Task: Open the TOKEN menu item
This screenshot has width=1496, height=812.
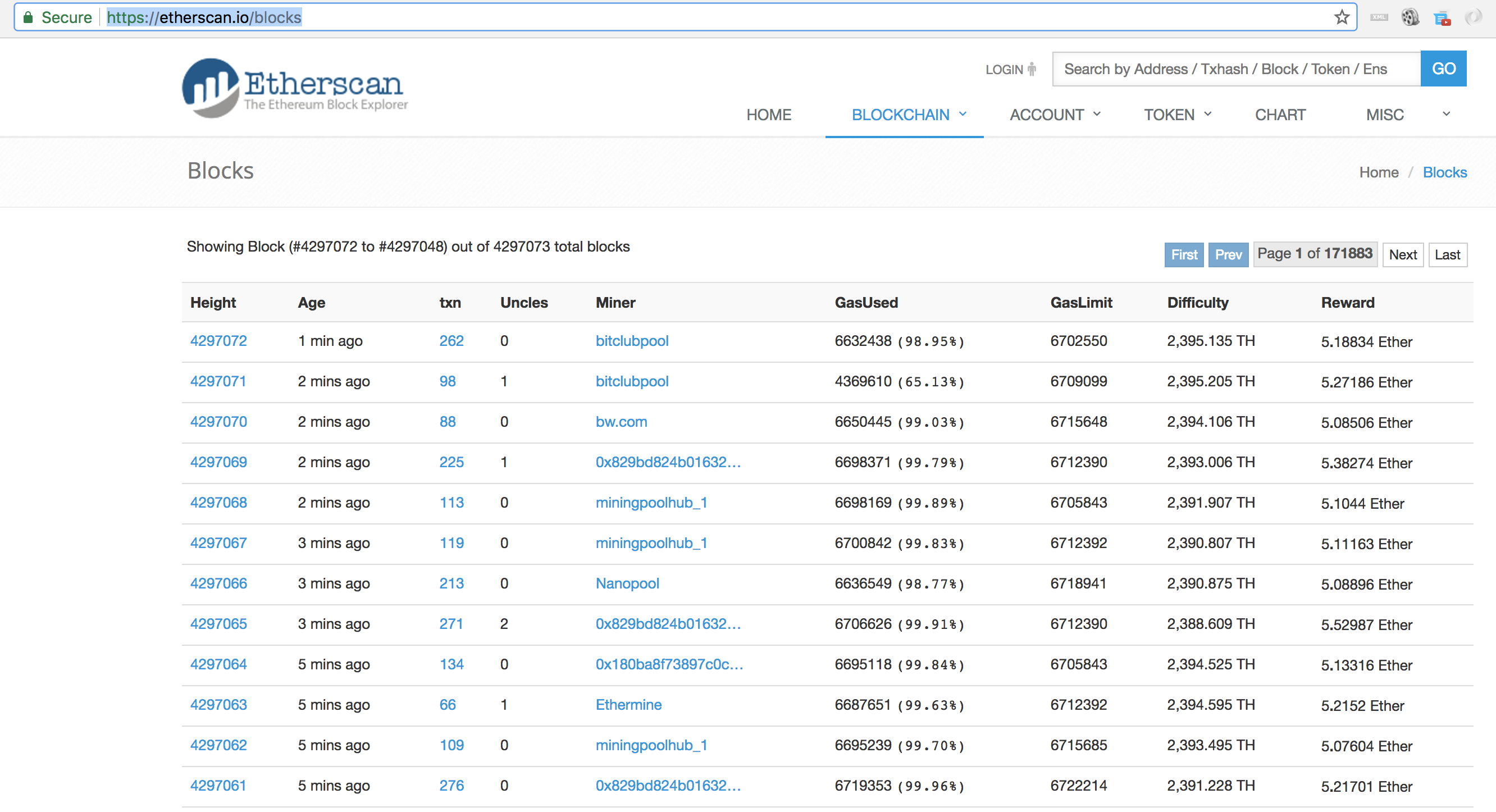Action: 1169,115
